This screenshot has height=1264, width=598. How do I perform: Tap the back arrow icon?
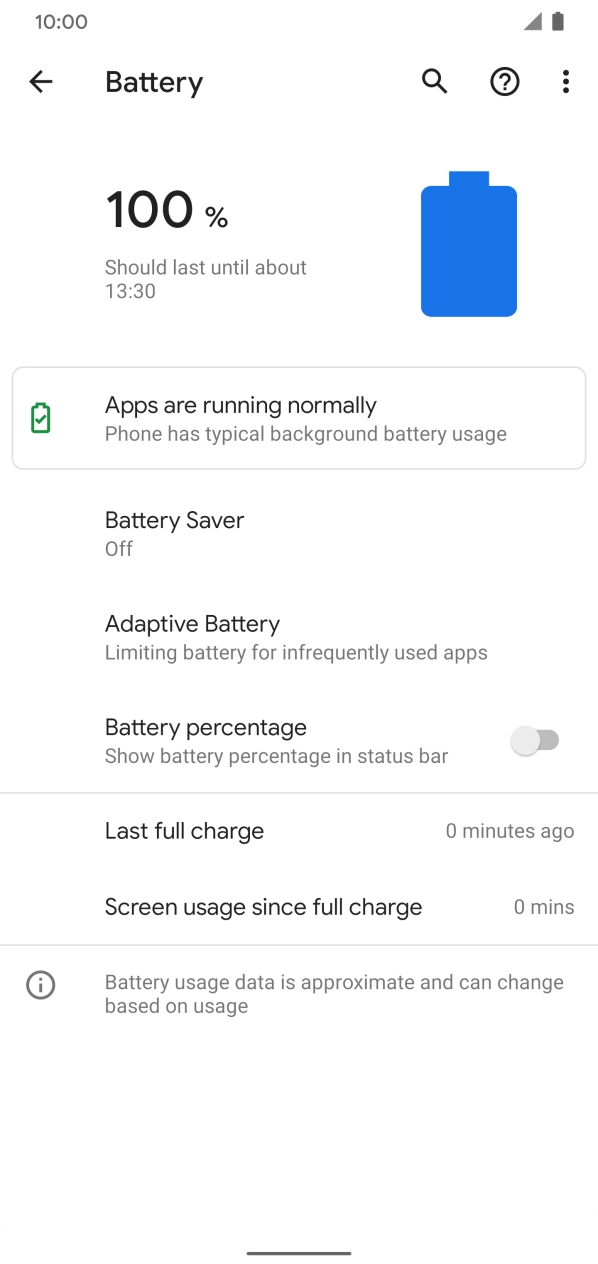tap(40, 81)
